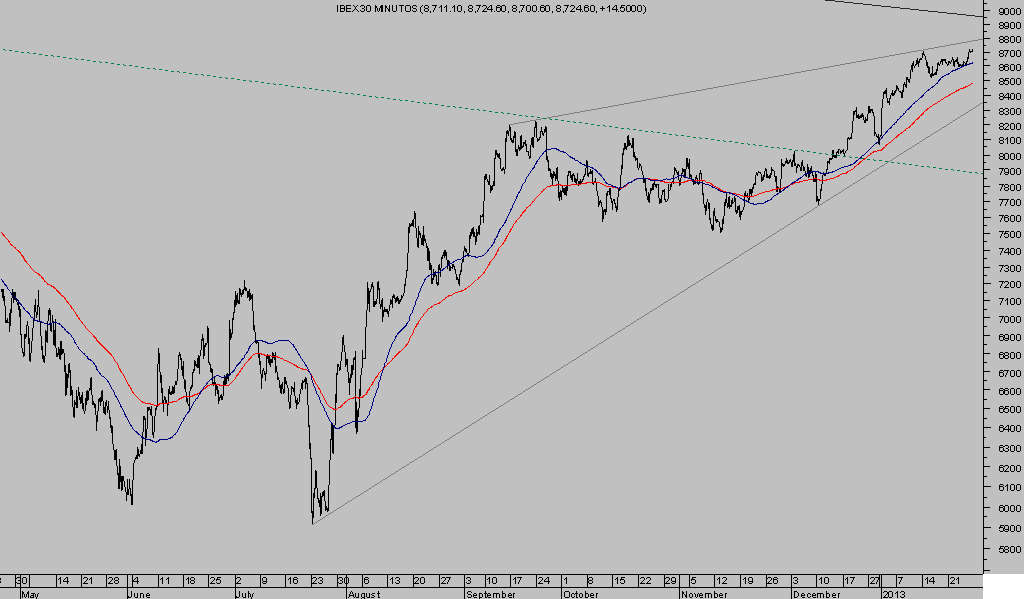Click the early-June price low near 6000

[x=131, y=502]
